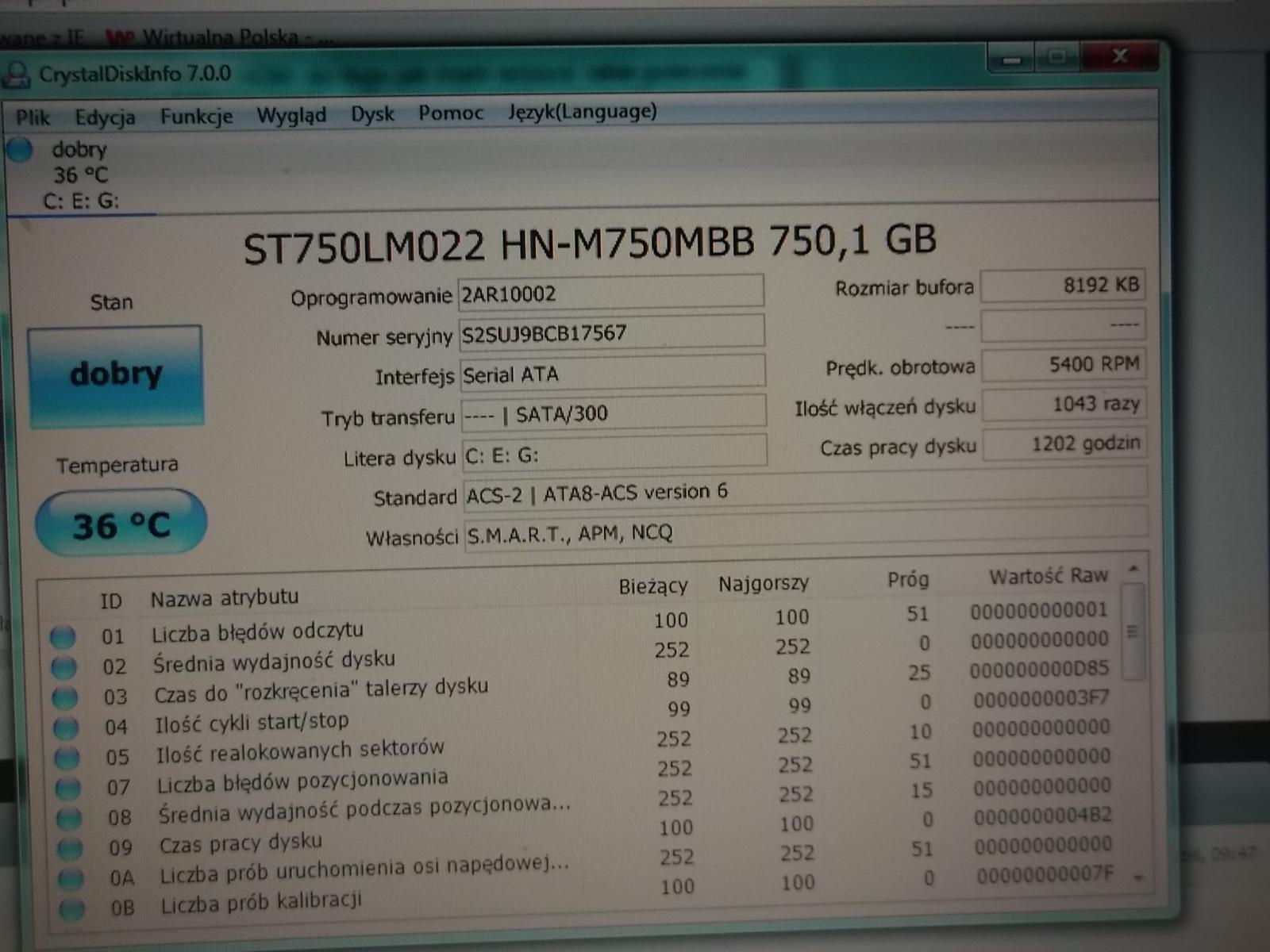Image resolution: width=1270 pixels, height=952 pixels.
Task: Click the serial number field S2SUJ9BCB17567
Action: coord(611,333)
